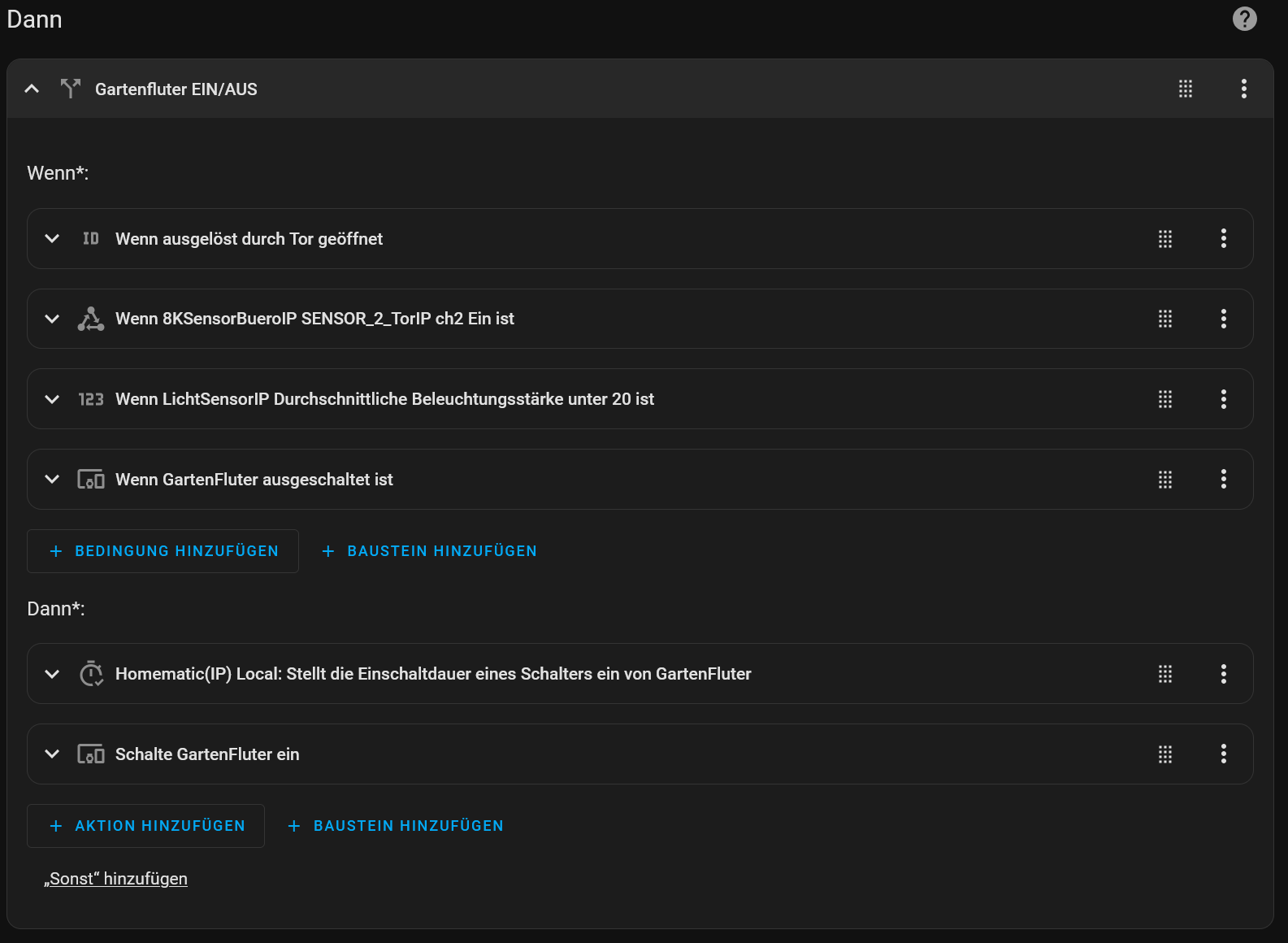Open options menu for LichtSensorIP condition
The width and height of the screenshot is (1288, 943).
coord(1223,399)
